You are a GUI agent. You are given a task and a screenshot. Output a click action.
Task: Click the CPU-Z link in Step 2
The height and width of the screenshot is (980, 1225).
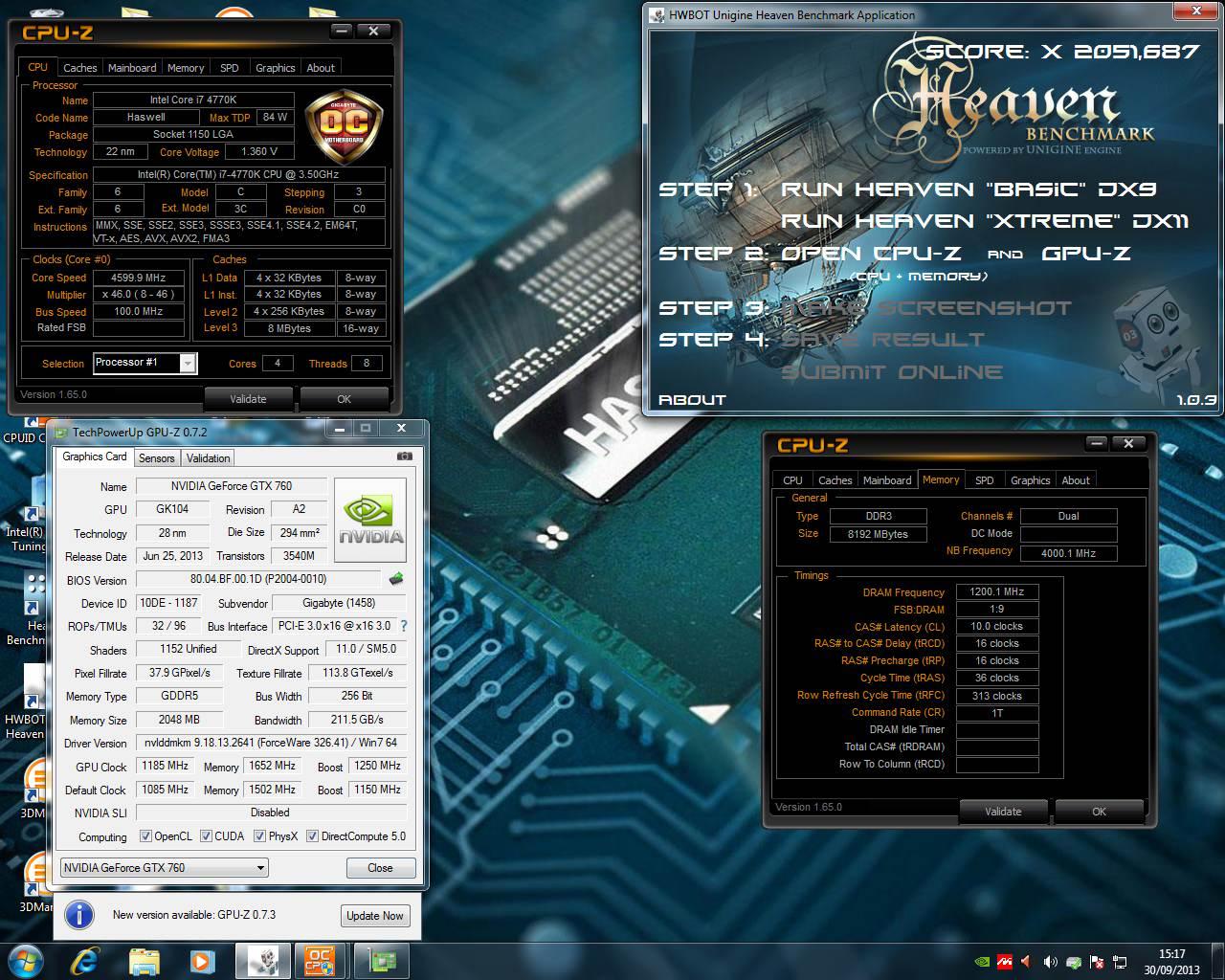tap(918, 254)
